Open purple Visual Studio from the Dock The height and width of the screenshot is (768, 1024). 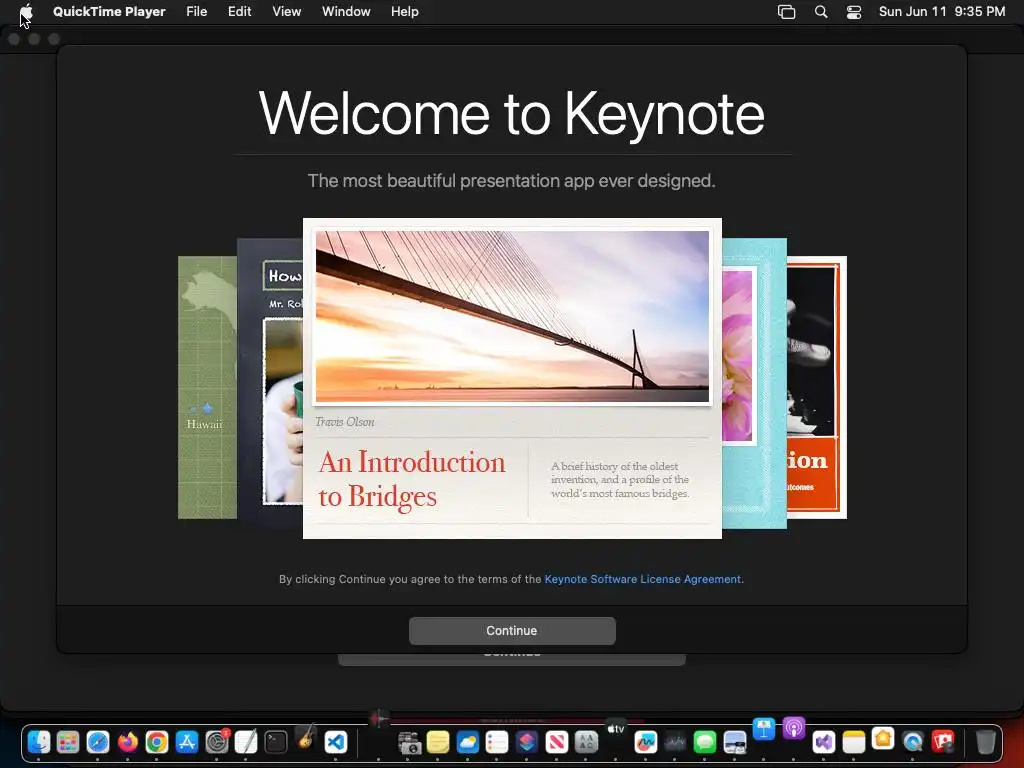point(824,742)
